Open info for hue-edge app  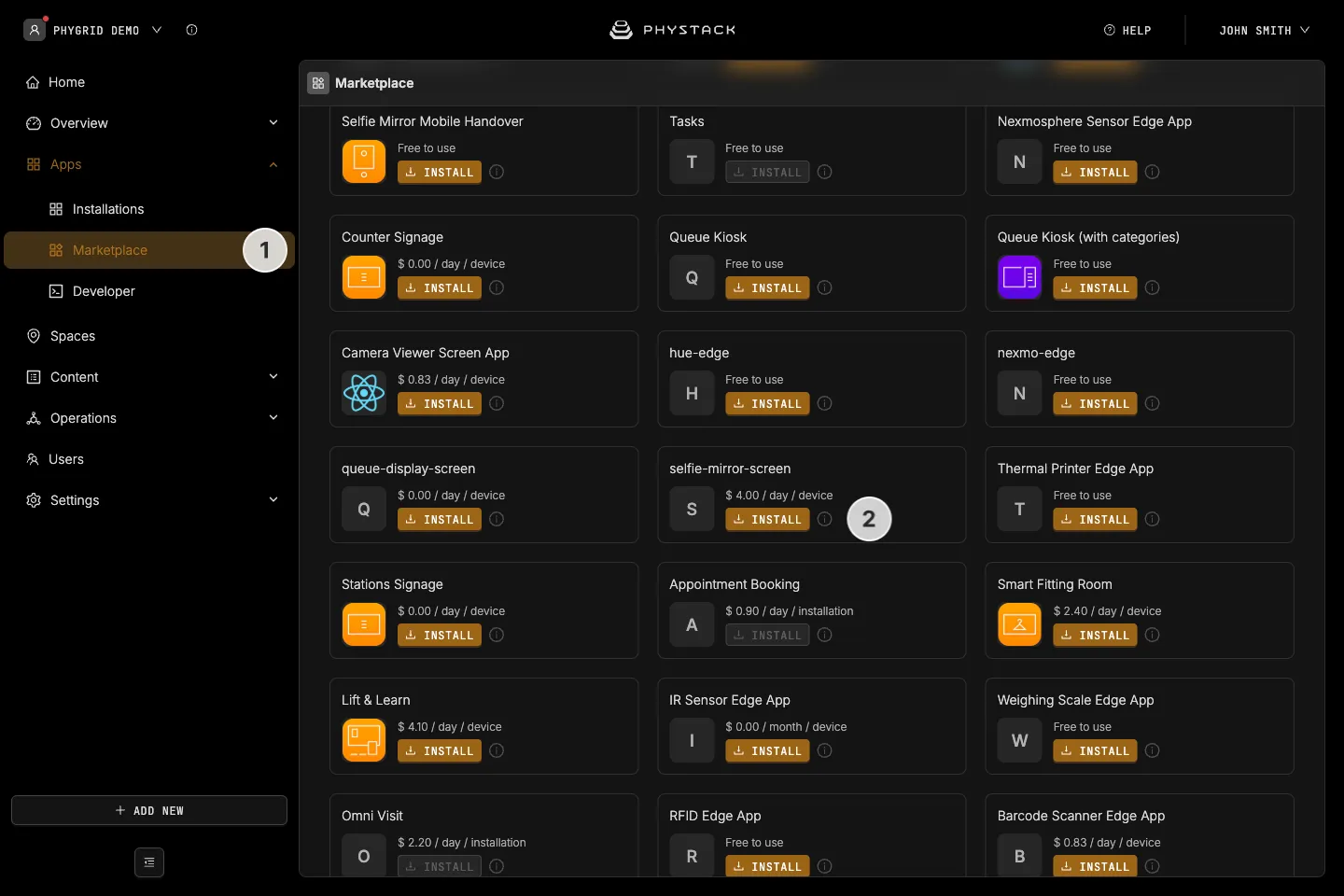coord(824,403)
